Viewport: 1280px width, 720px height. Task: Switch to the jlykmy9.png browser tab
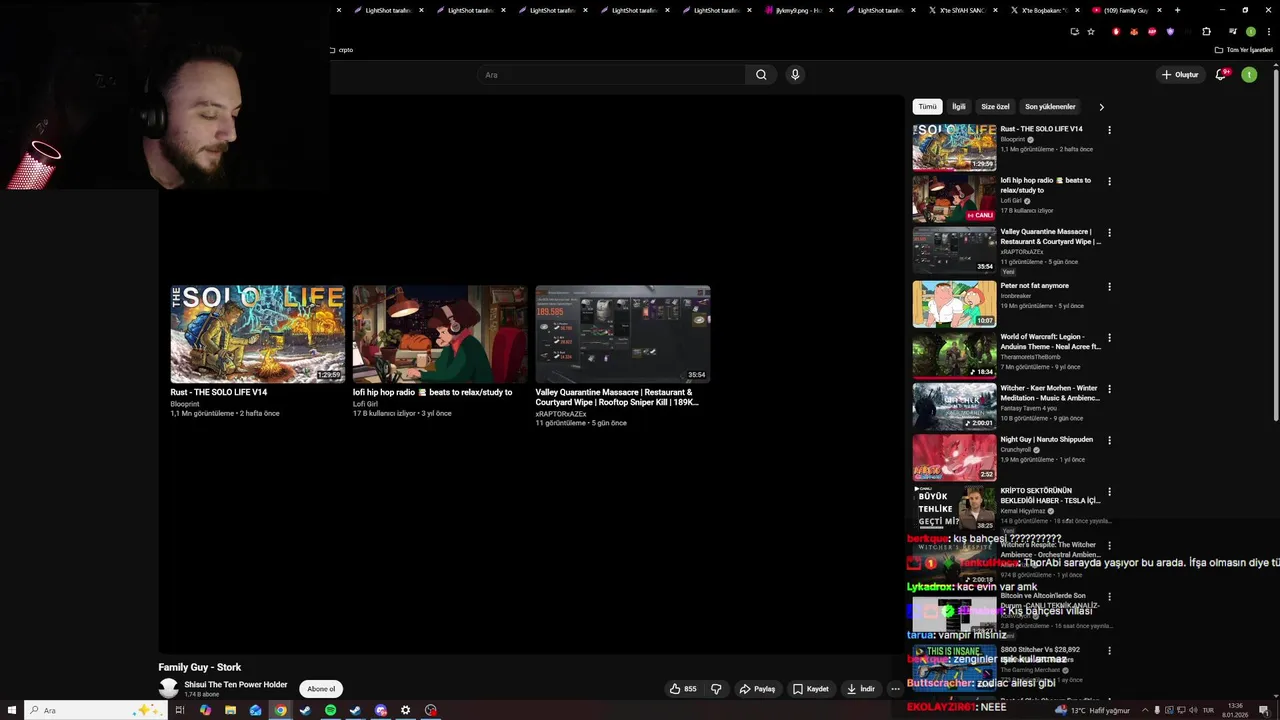(x=797, y=10)
